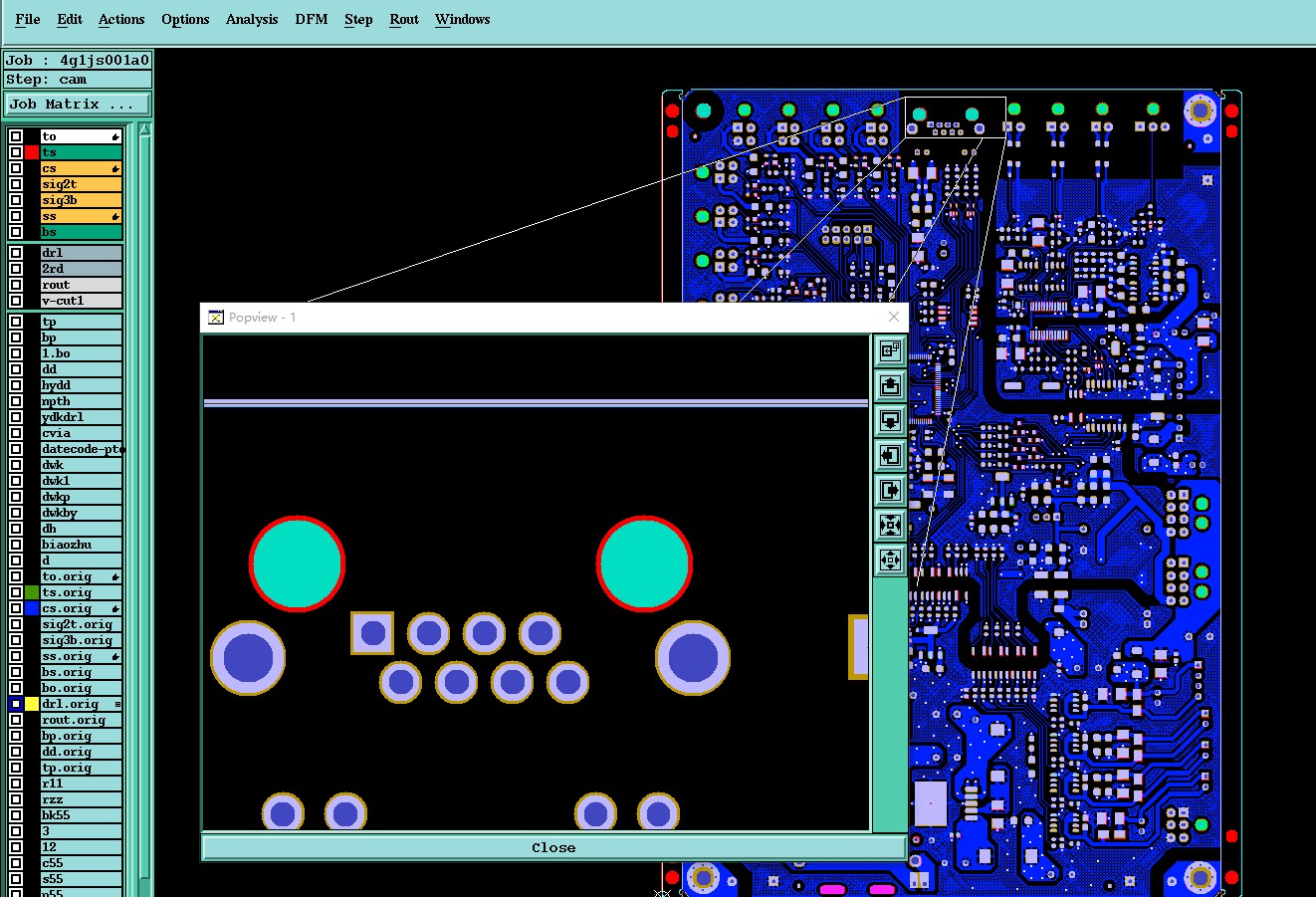Select the sig2t layer name
This screenshot has width=1316, height=897.
click(x=80, y=184)
